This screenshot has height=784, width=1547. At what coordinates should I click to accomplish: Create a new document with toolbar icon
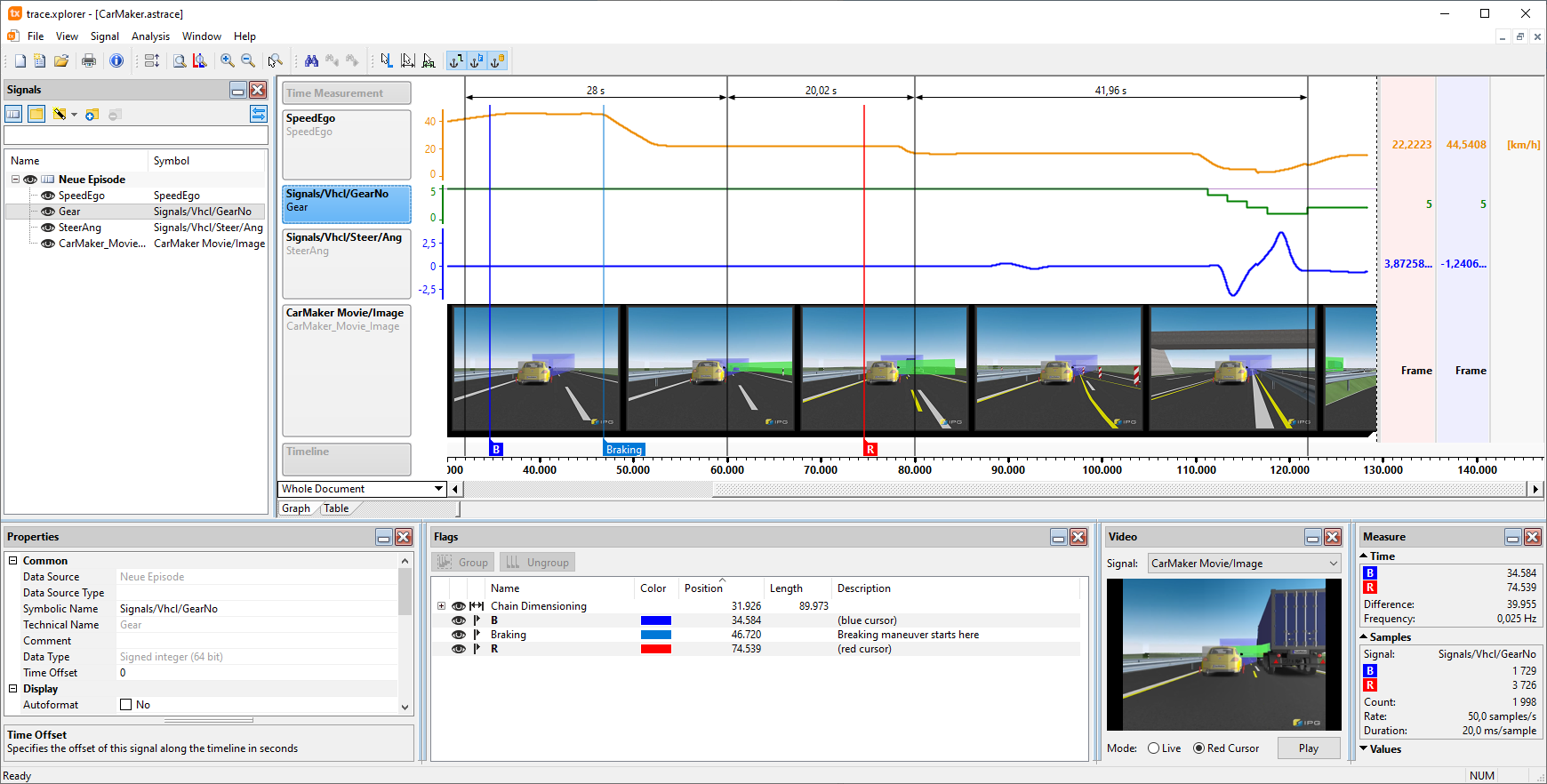pos(20,60)
